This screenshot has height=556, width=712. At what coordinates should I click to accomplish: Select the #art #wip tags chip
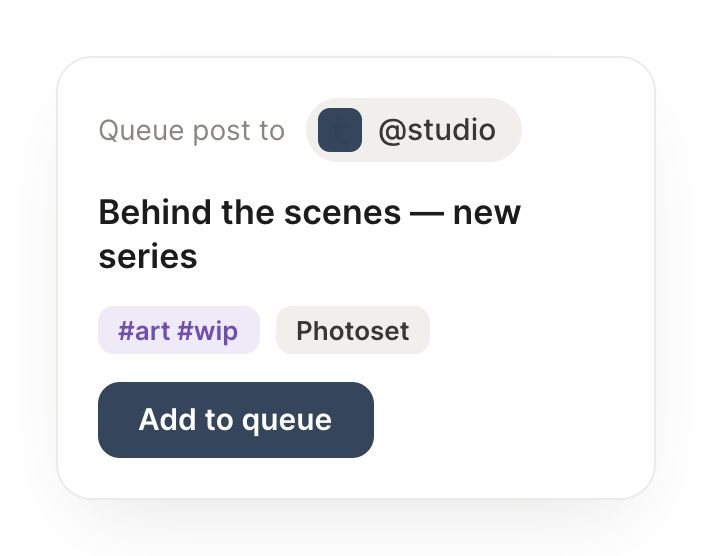179,330
